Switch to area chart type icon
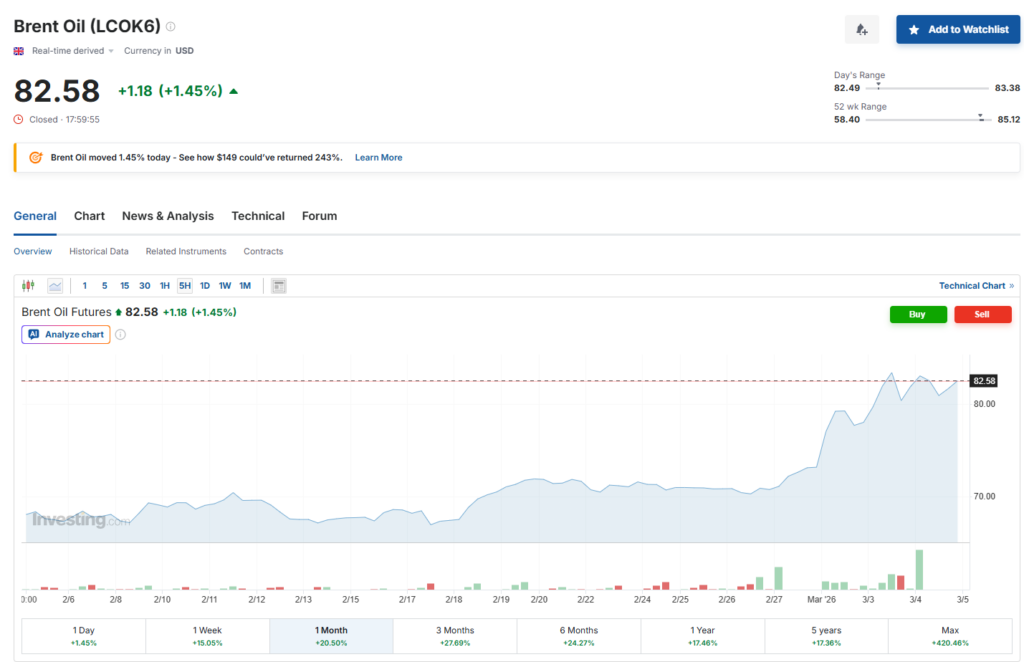The image size is (1024, 662). point(55,286)
